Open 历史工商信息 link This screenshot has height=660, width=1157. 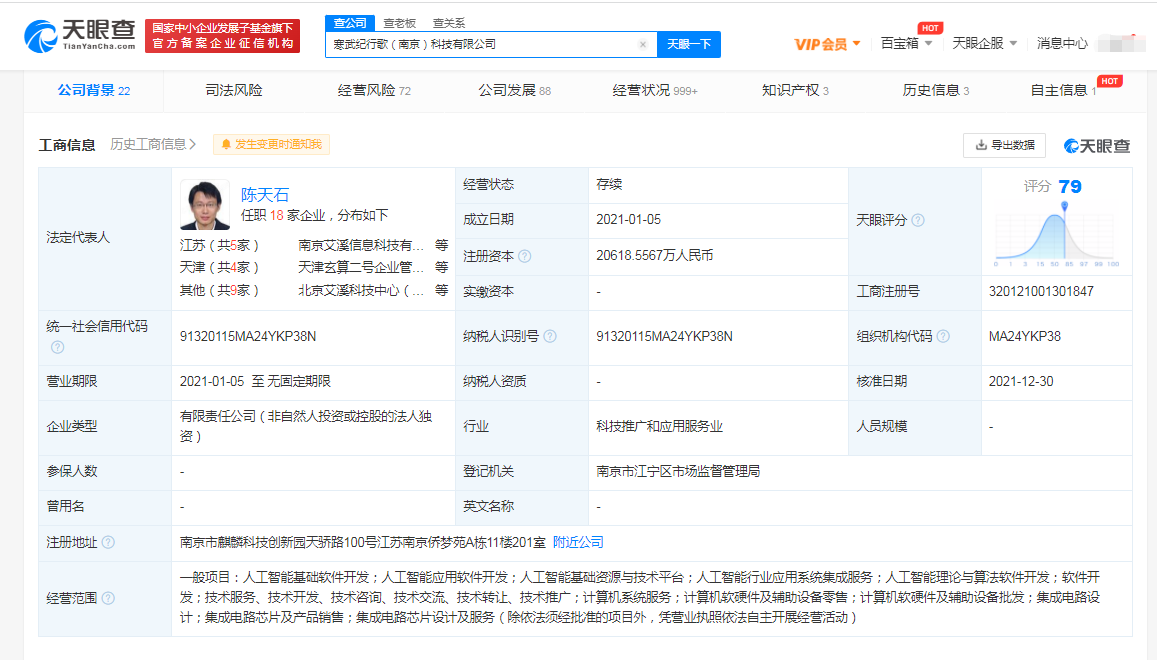153,144
